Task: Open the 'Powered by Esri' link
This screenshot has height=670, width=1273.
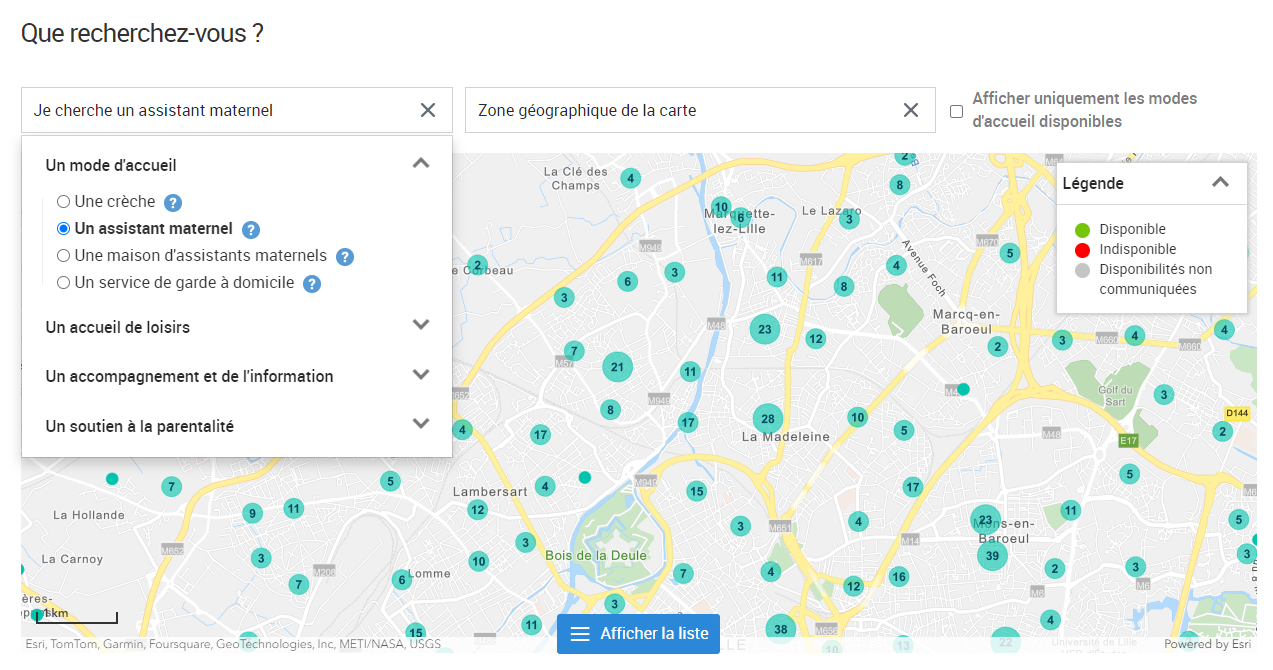Action: pyautogui.click(x=1207, y=644)
